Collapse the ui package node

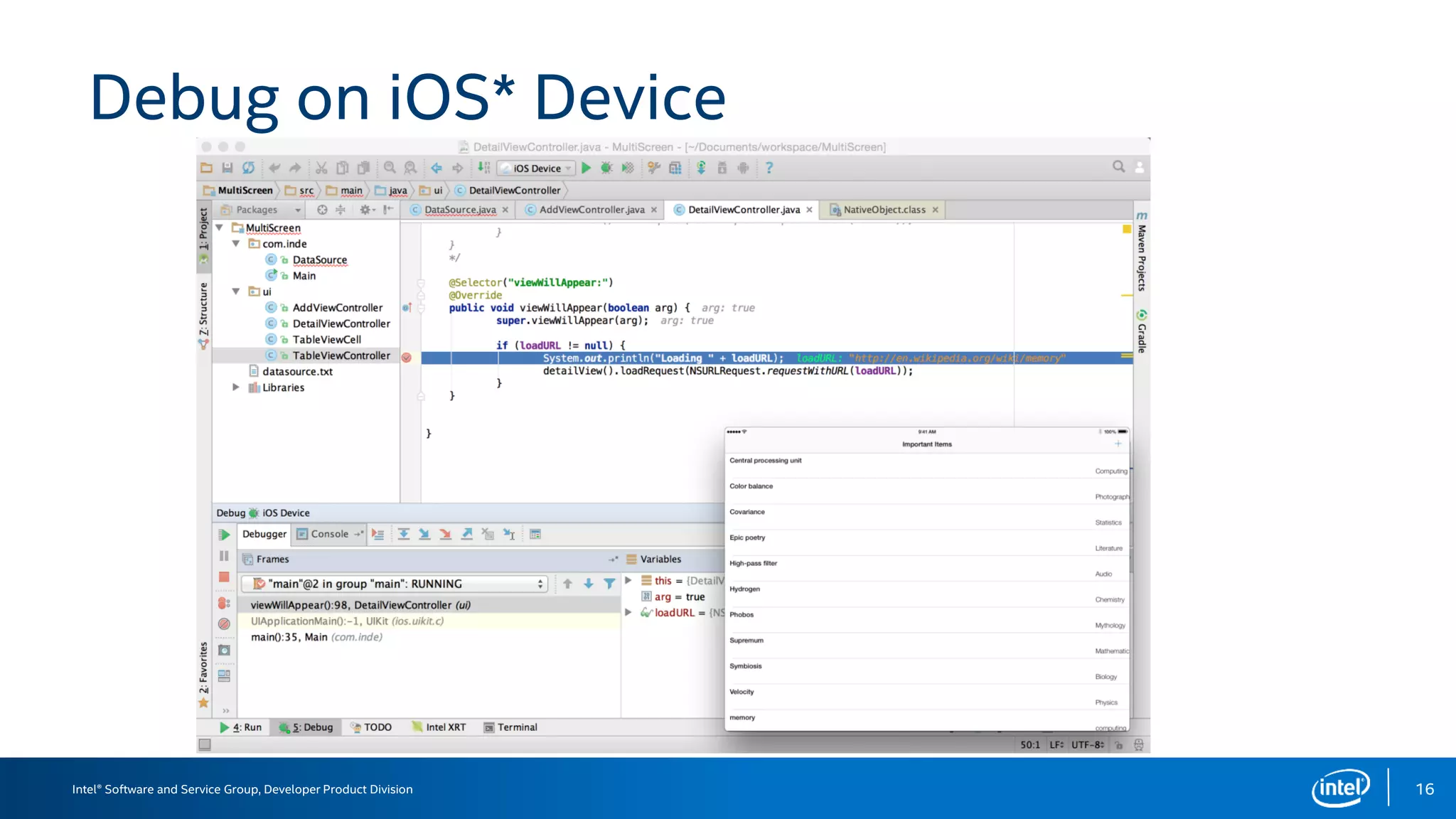point(235,291)
